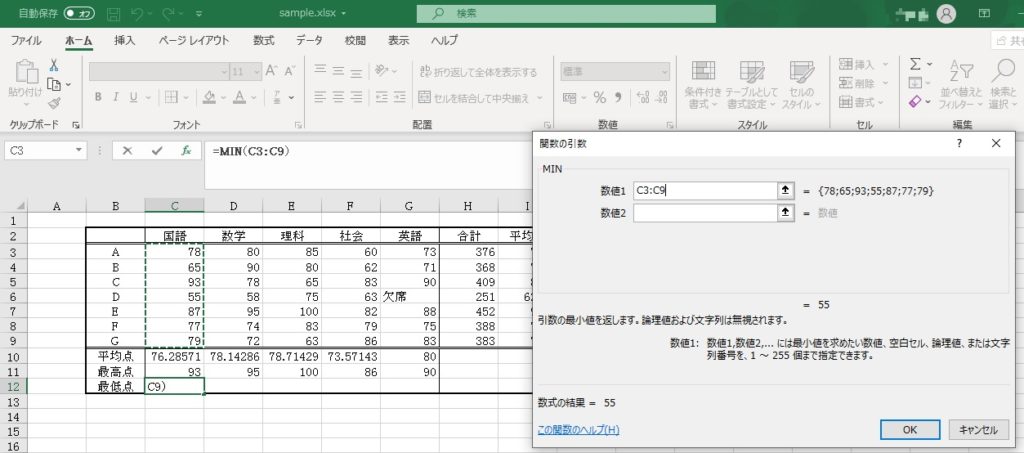Screen dimensions: 1024x453
Task: Click the Cut scissors icon
Action: pyautogui.click(x=54, y=65)
